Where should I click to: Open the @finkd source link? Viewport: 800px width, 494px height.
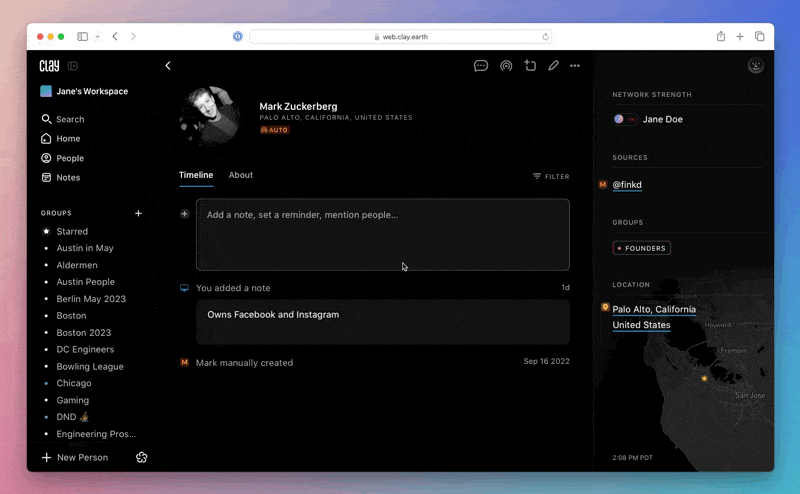(627, 185)
